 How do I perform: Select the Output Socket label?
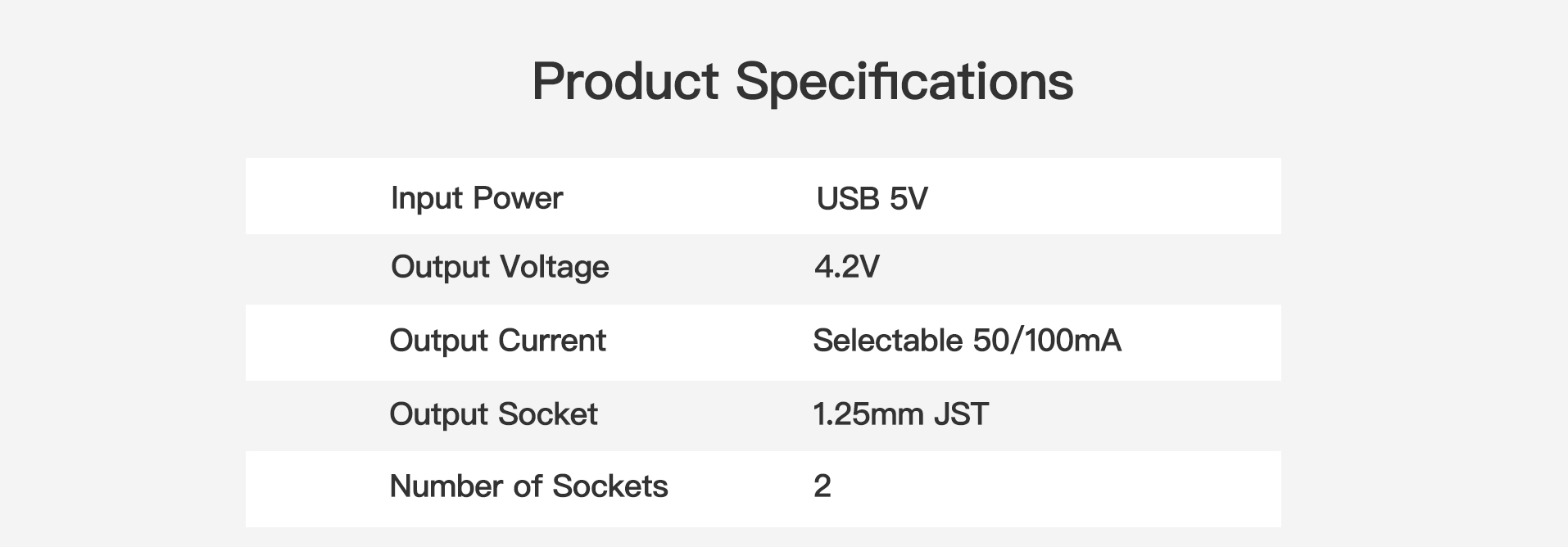[493, 414]
